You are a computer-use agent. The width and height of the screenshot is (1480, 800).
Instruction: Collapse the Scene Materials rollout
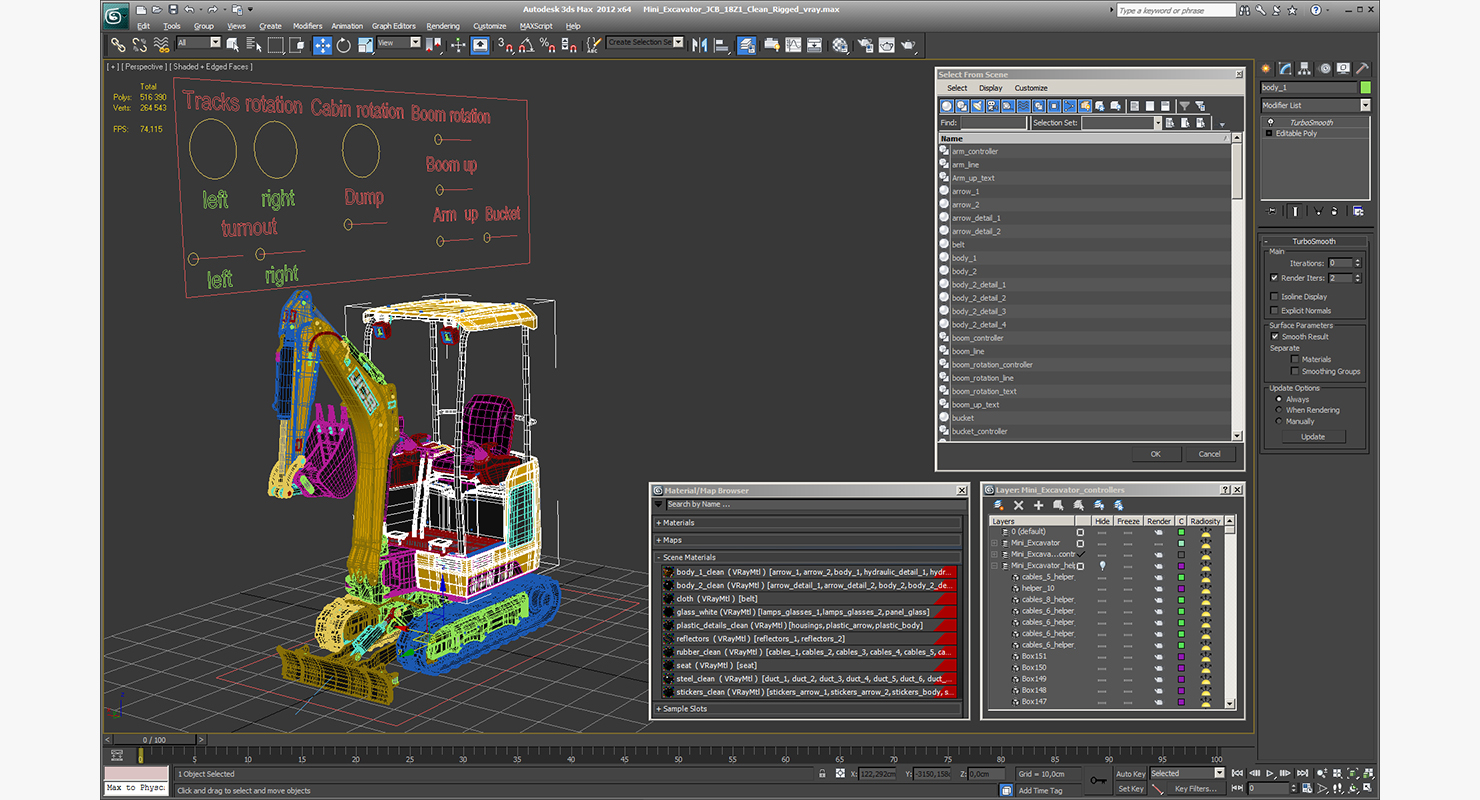pos(808,557)
